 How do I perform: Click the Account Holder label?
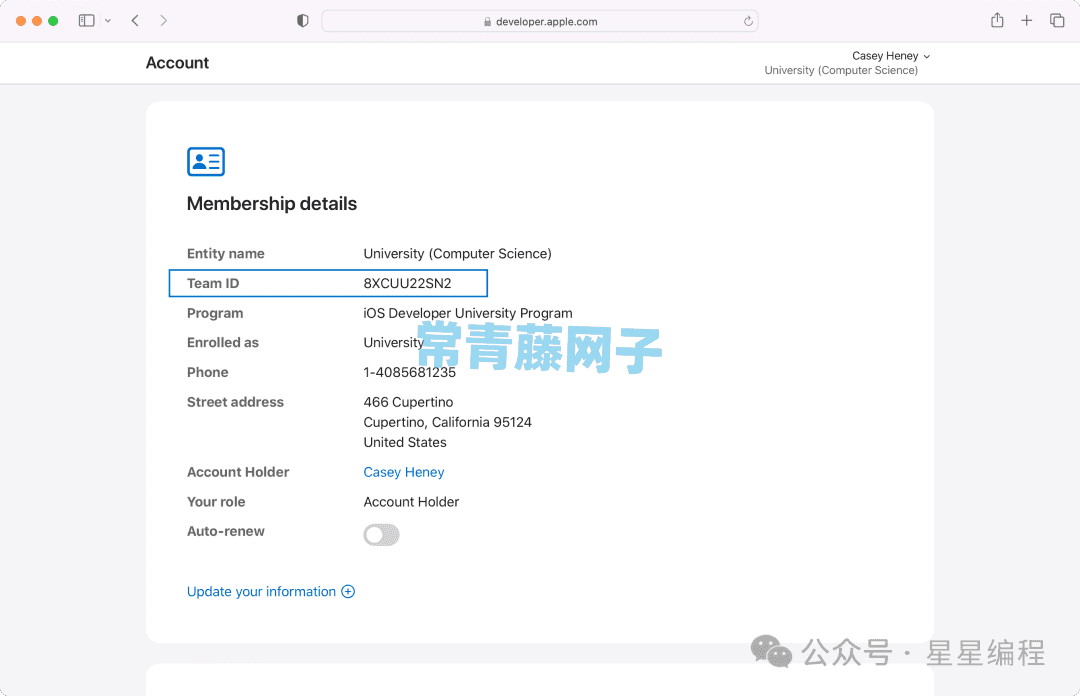click(238, 472)
